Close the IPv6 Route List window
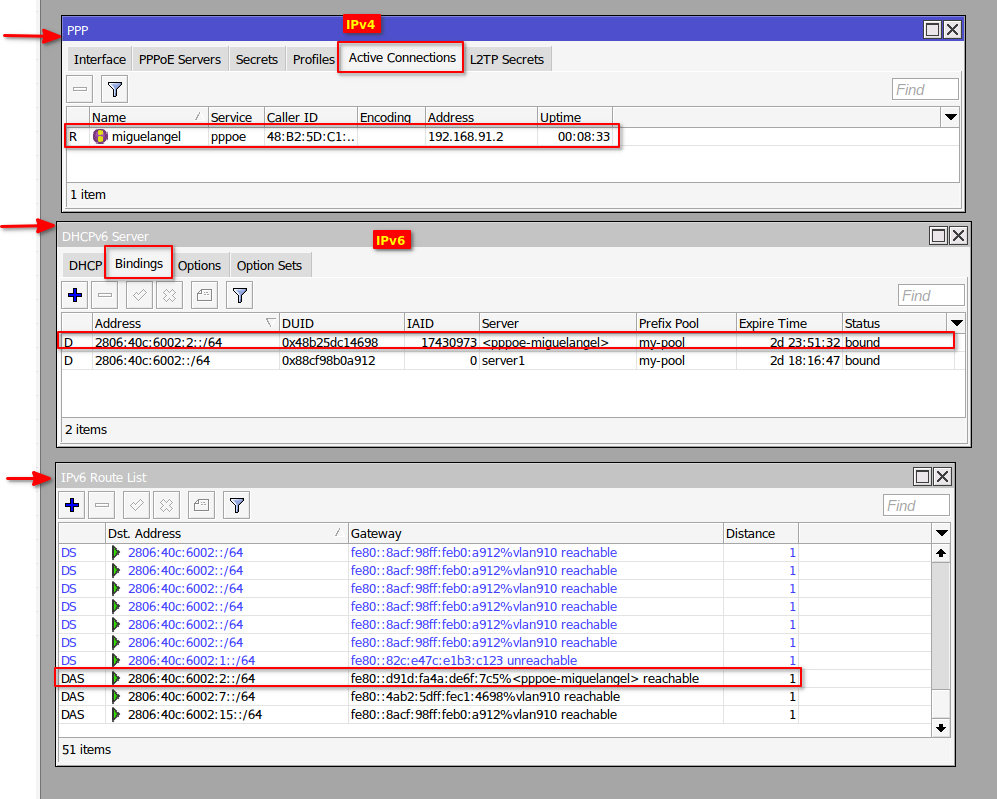Screen dimensions: 997x799 942,477
